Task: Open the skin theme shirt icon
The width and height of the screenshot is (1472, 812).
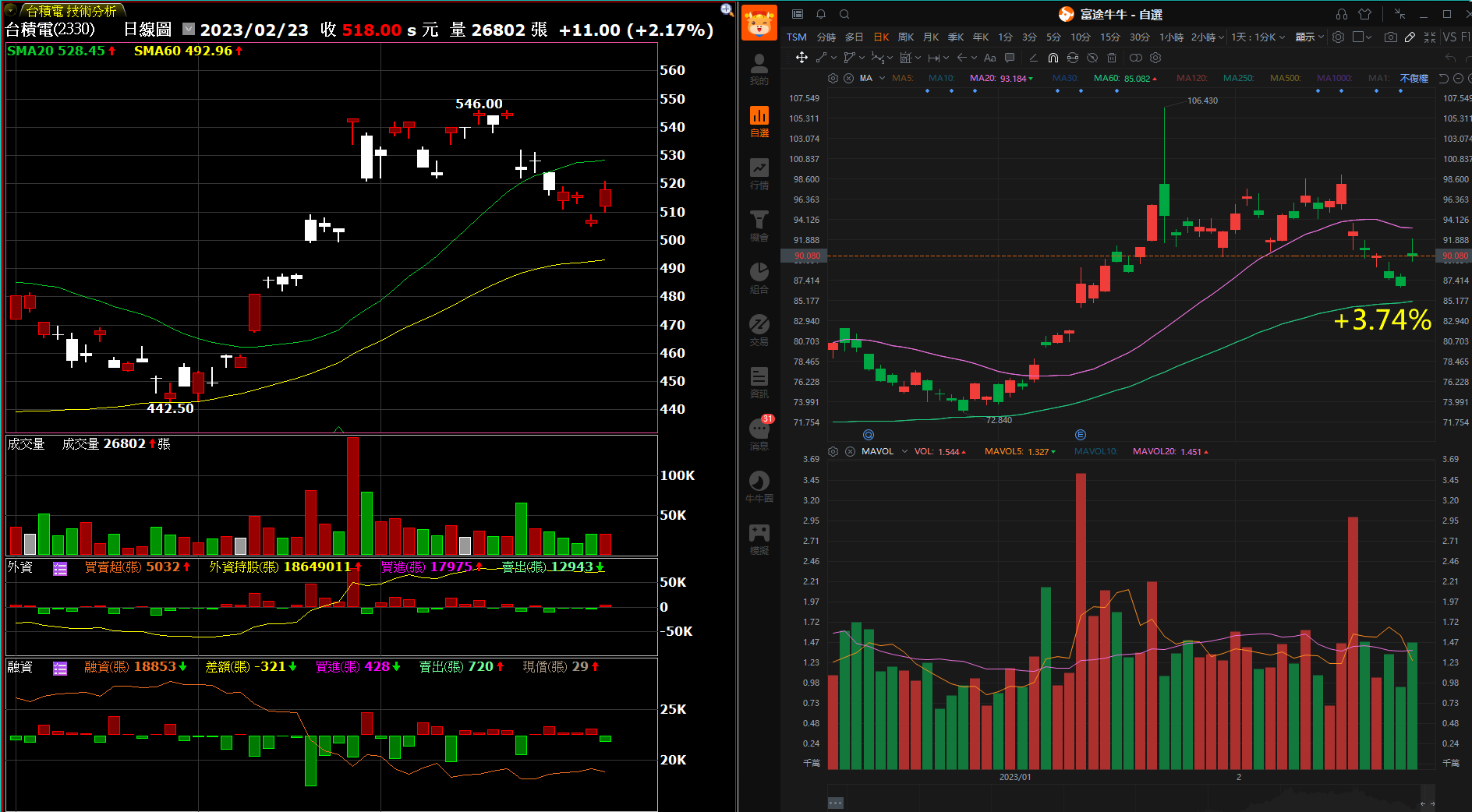Action: (x=1365, y=14)
